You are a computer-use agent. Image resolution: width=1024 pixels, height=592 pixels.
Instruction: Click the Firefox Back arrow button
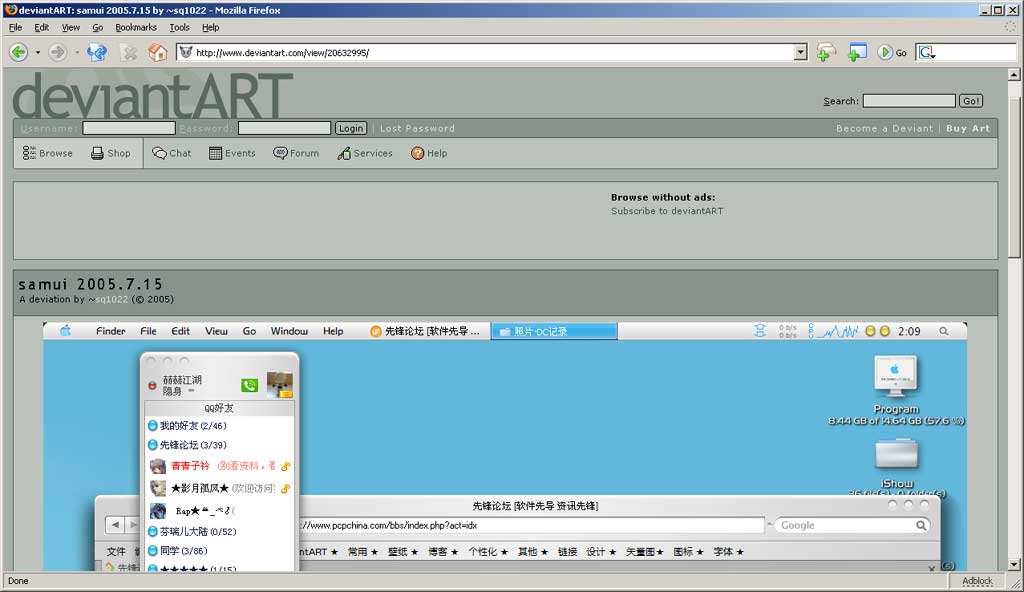point(19,52)
